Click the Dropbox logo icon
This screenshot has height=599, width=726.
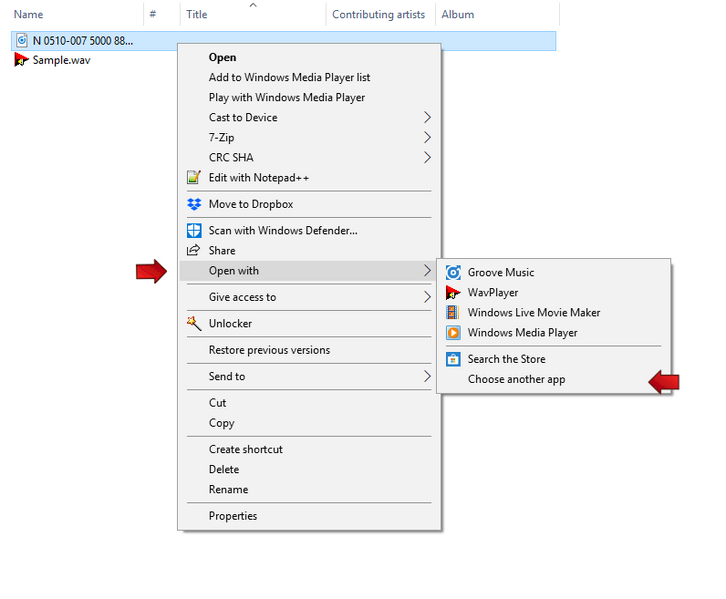pos(194,204)
